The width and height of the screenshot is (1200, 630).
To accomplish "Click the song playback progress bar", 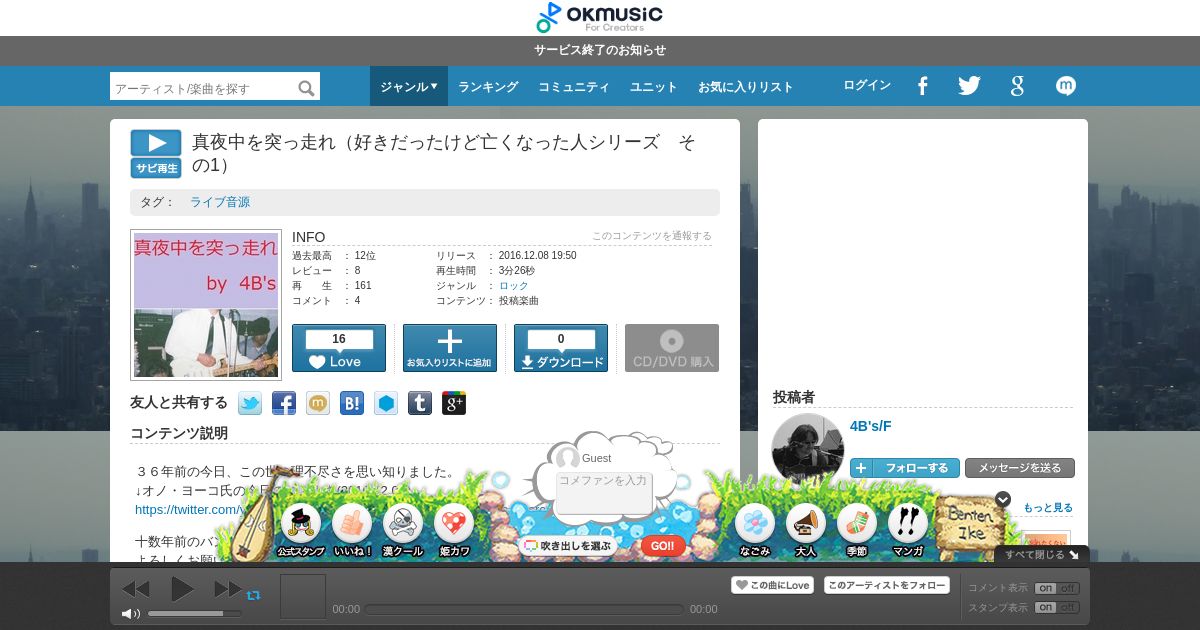I will tap(525, 609).
